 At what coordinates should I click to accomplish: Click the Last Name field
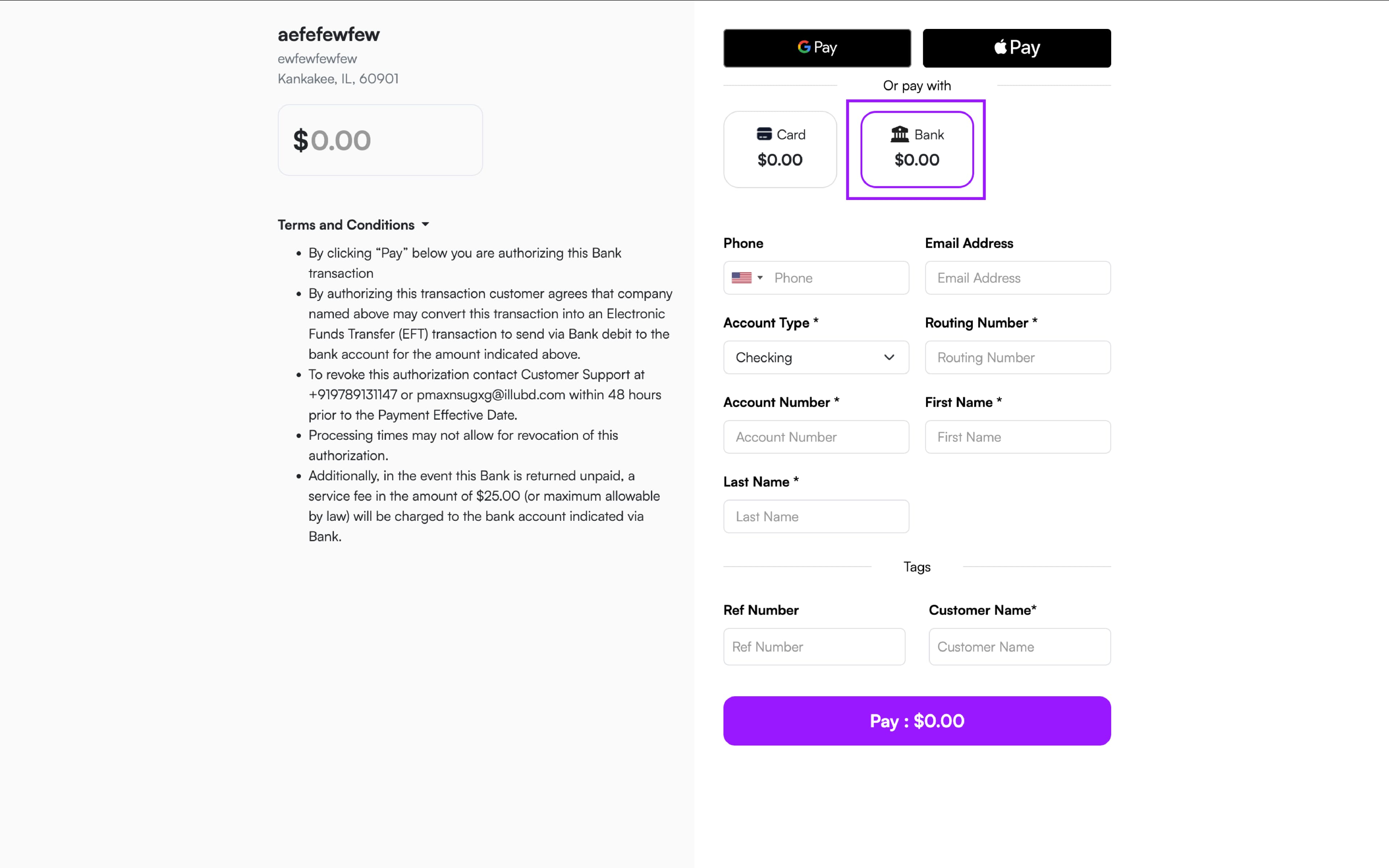[x=816, y=517]
